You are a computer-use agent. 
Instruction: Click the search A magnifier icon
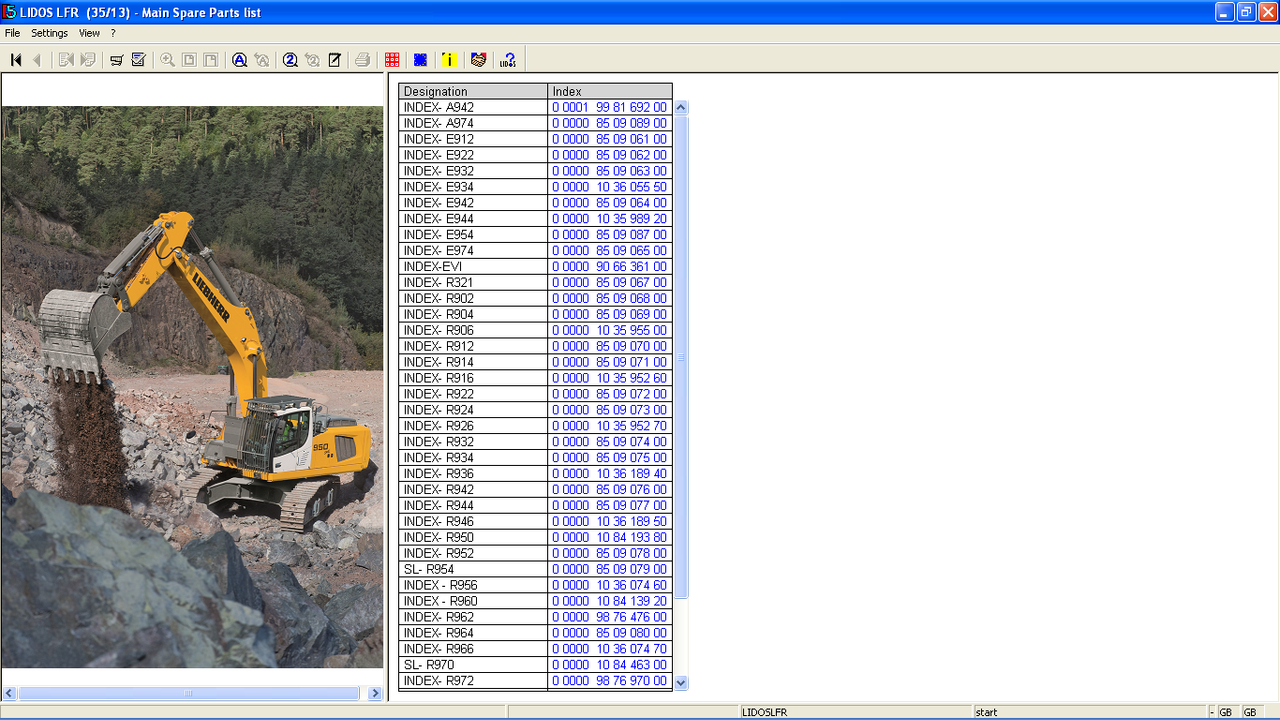240,60
